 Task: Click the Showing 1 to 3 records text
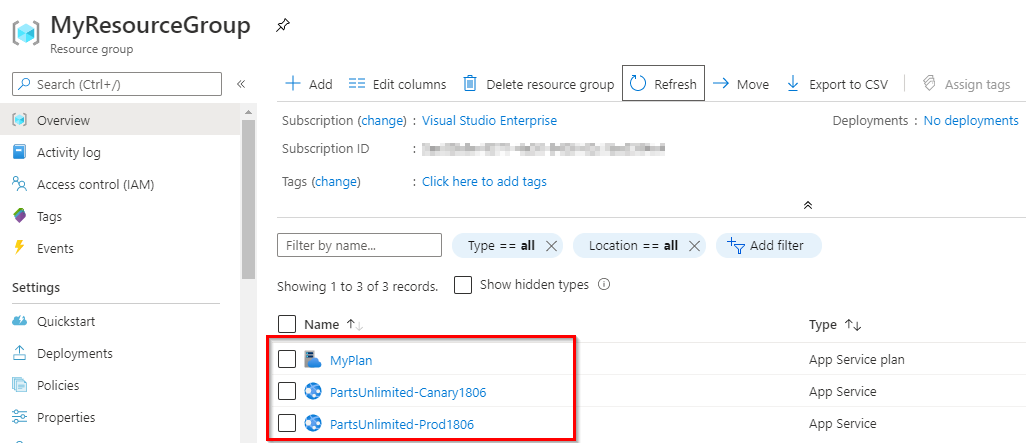[357, 286]
